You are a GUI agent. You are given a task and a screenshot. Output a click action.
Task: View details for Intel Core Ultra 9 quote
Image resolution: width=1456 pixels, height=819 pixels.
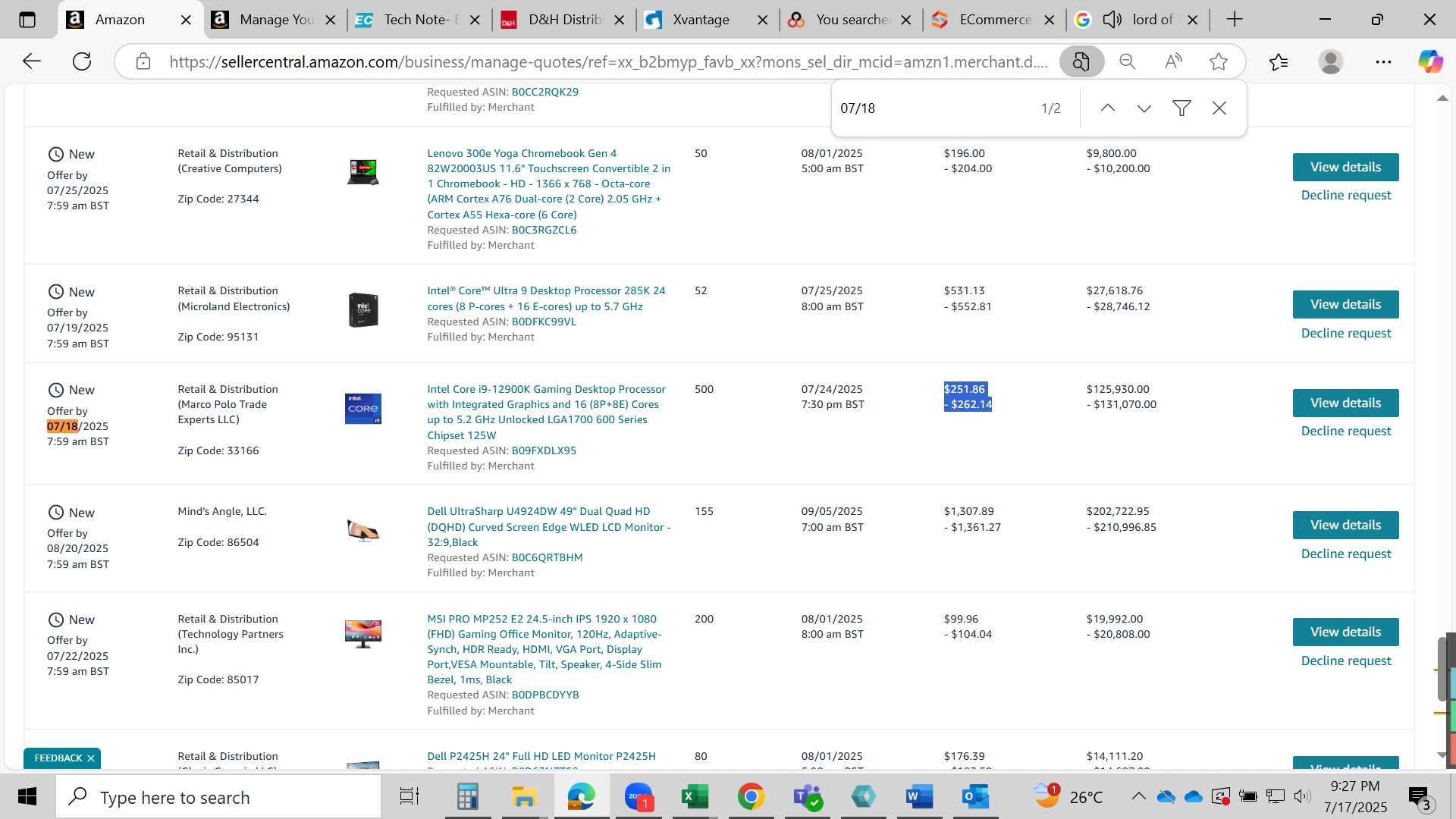click(x=1345, y=304)
